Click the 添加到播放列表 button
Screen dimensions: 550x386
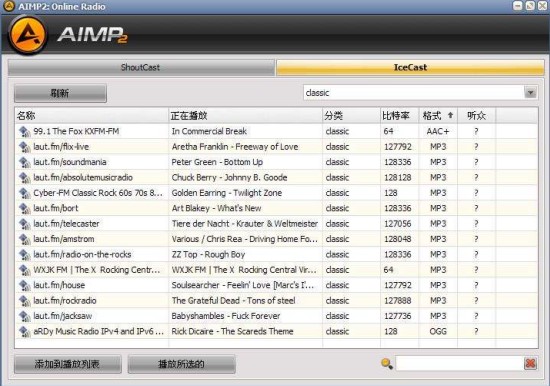pos(68,364)
